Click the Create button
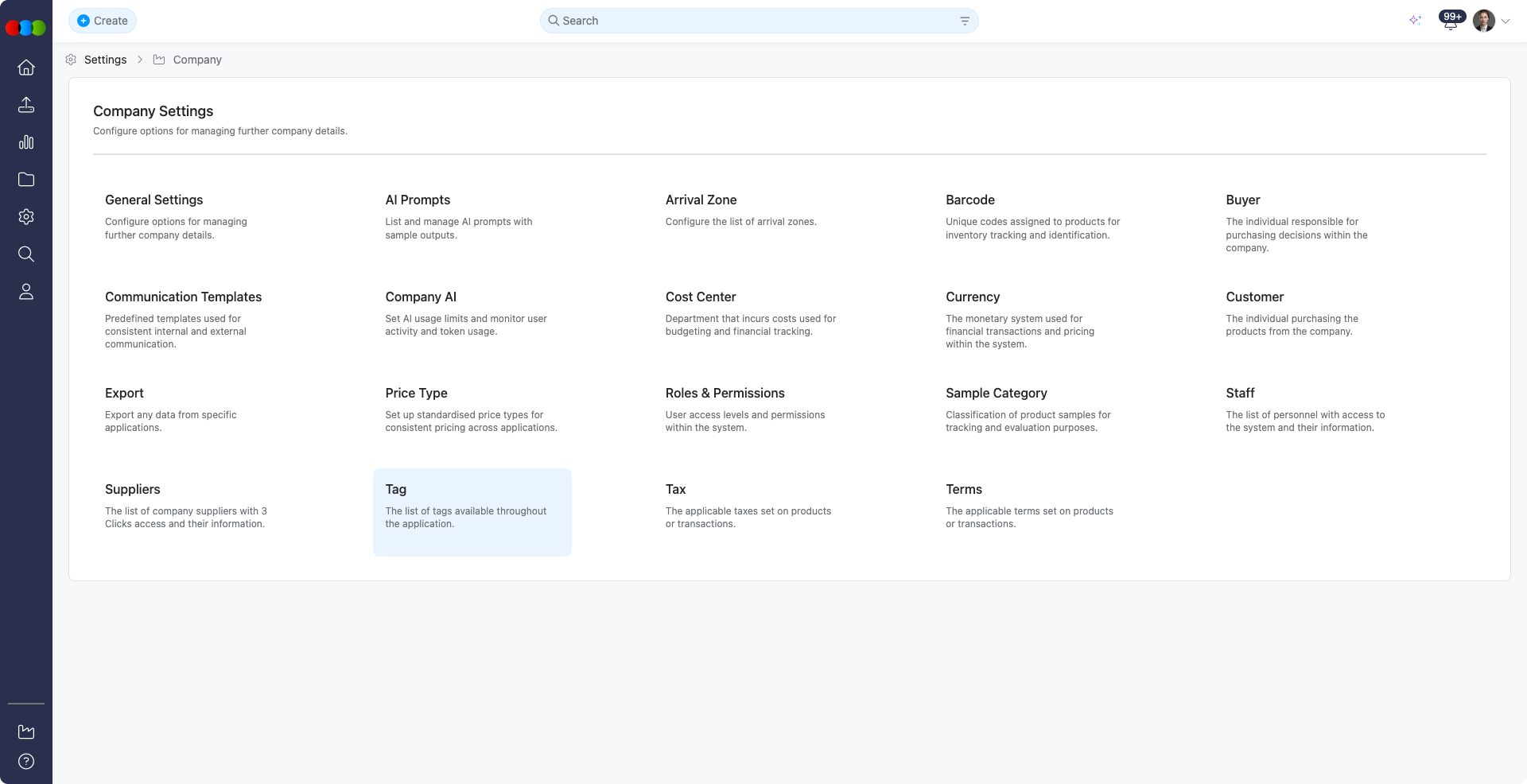 (102, 21)
